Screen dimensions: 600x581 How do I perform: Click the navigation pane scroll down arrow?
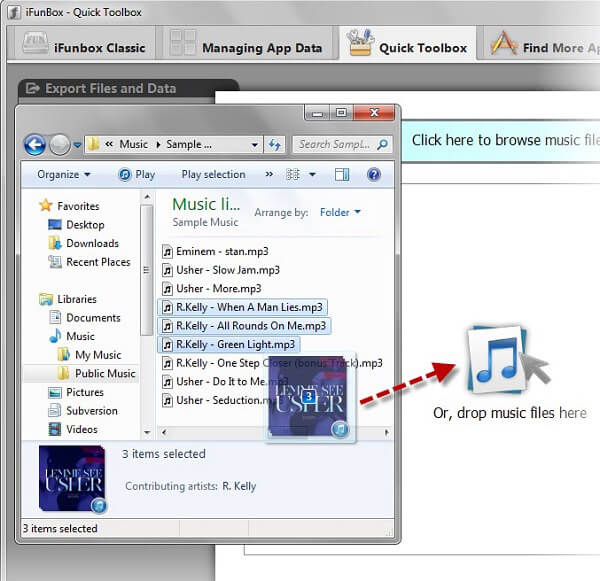point(147,432)
